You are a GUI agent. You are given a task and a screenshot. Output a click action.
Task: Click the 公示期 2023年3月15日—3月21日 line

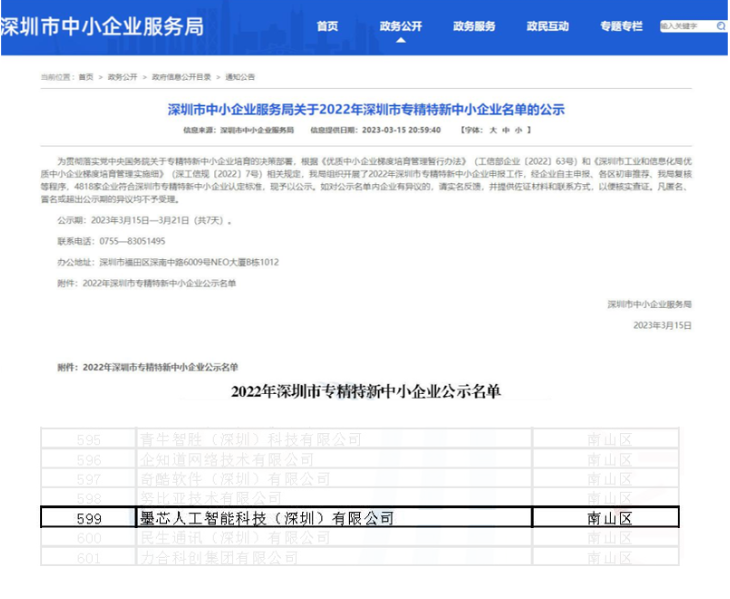click(x=144, y=220)
